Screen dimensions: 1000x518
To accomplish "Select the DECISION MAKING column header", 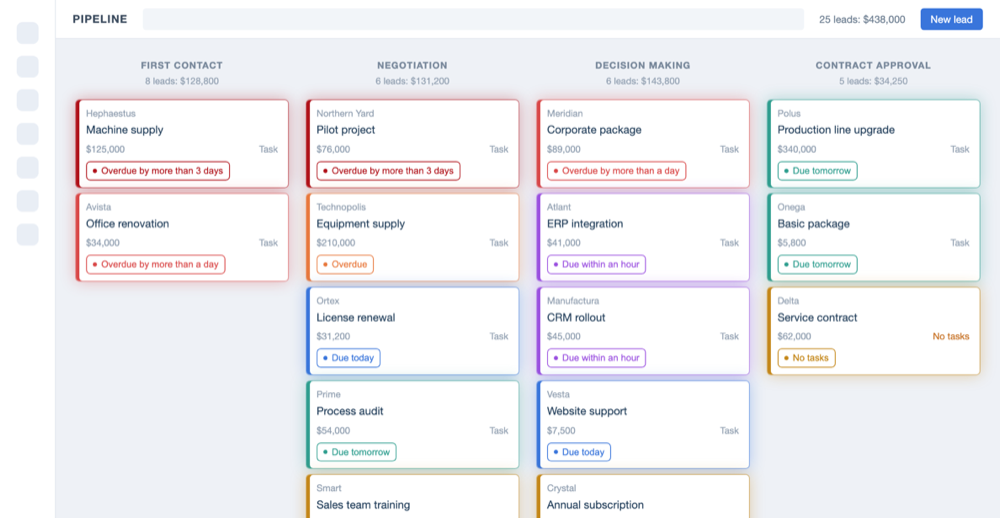I will tap(643, 65).
